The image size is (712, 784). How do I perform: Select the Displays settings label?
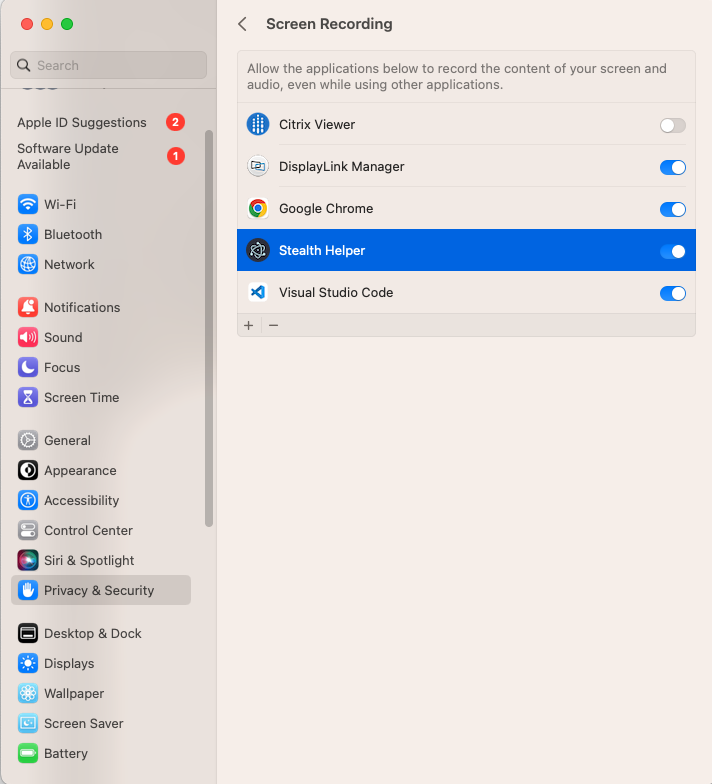69,664
